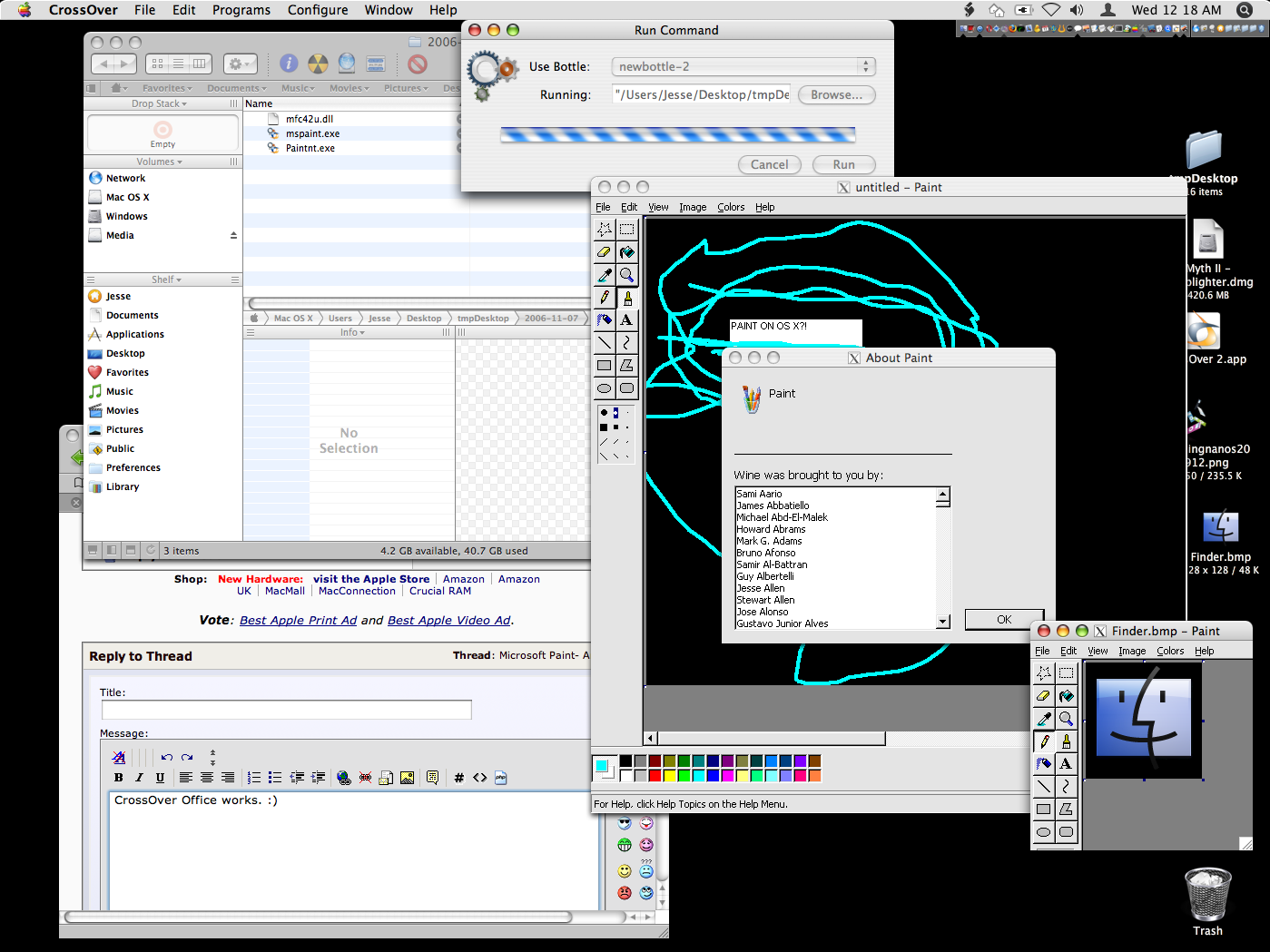Select the Free-Form Select tool in untitled Paint
The image size is (1270, 952).
click(605, 230)
